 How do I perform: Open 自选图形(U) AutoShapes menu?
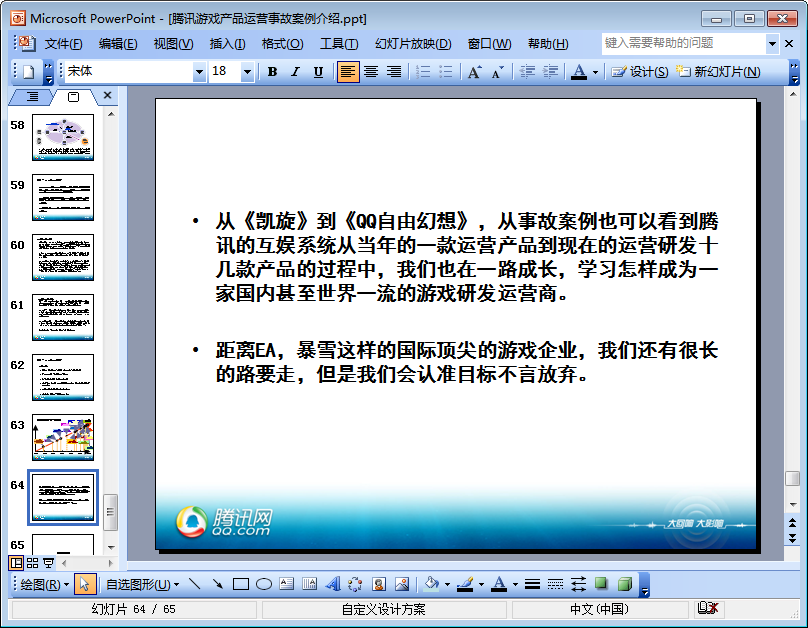point(143,584)
